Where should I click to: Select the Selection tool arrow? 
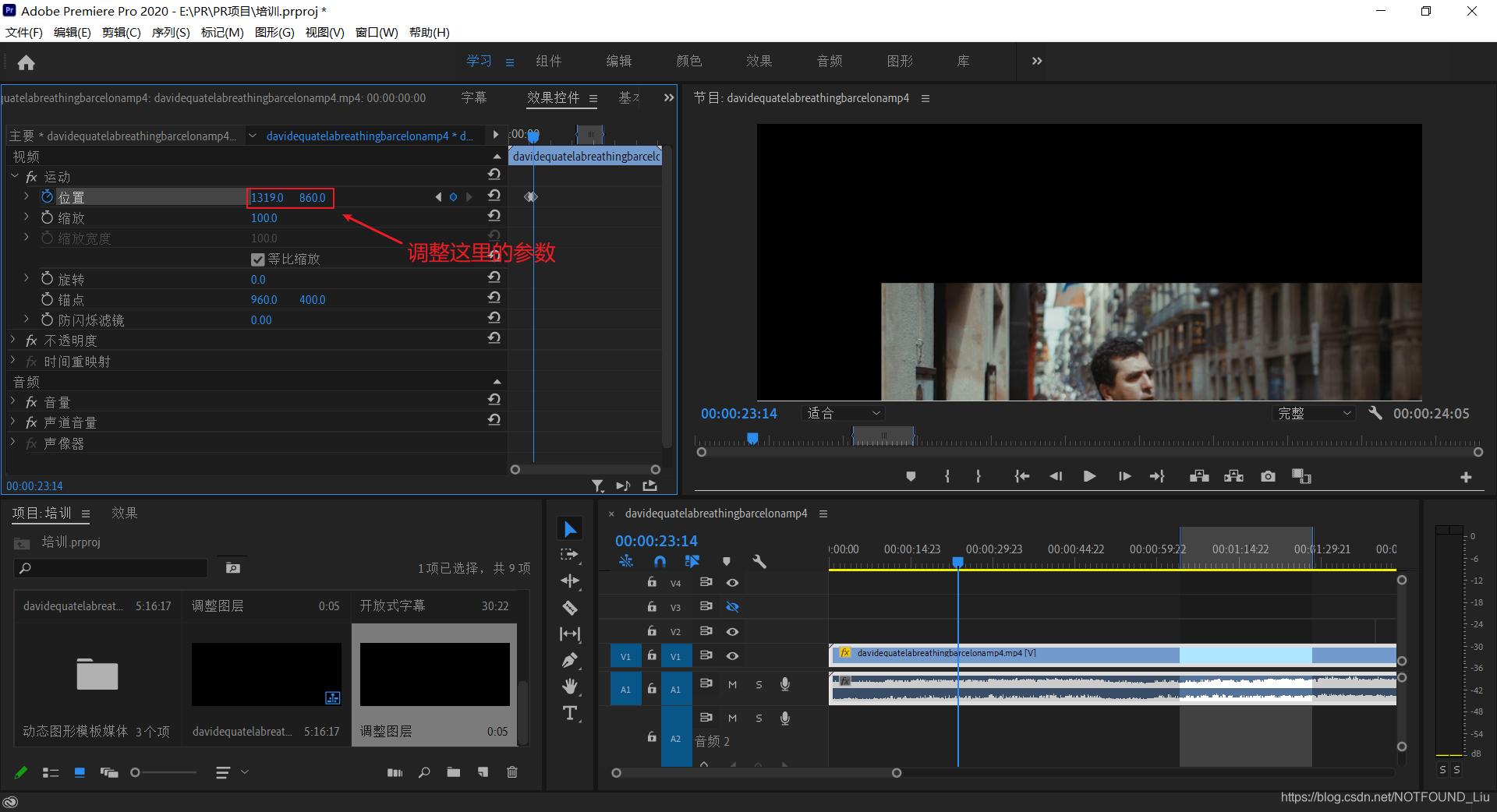point(570,529)
